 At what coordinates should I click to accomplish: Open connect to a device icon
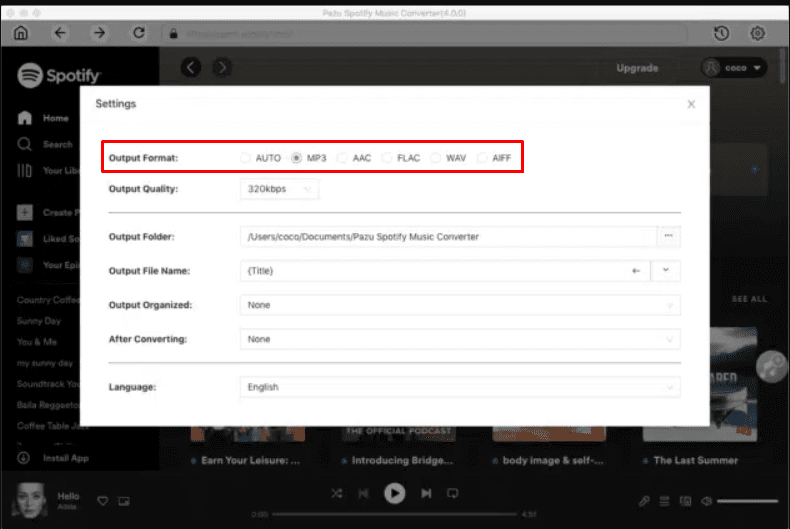pyautogui.click(x=686, y=501)
